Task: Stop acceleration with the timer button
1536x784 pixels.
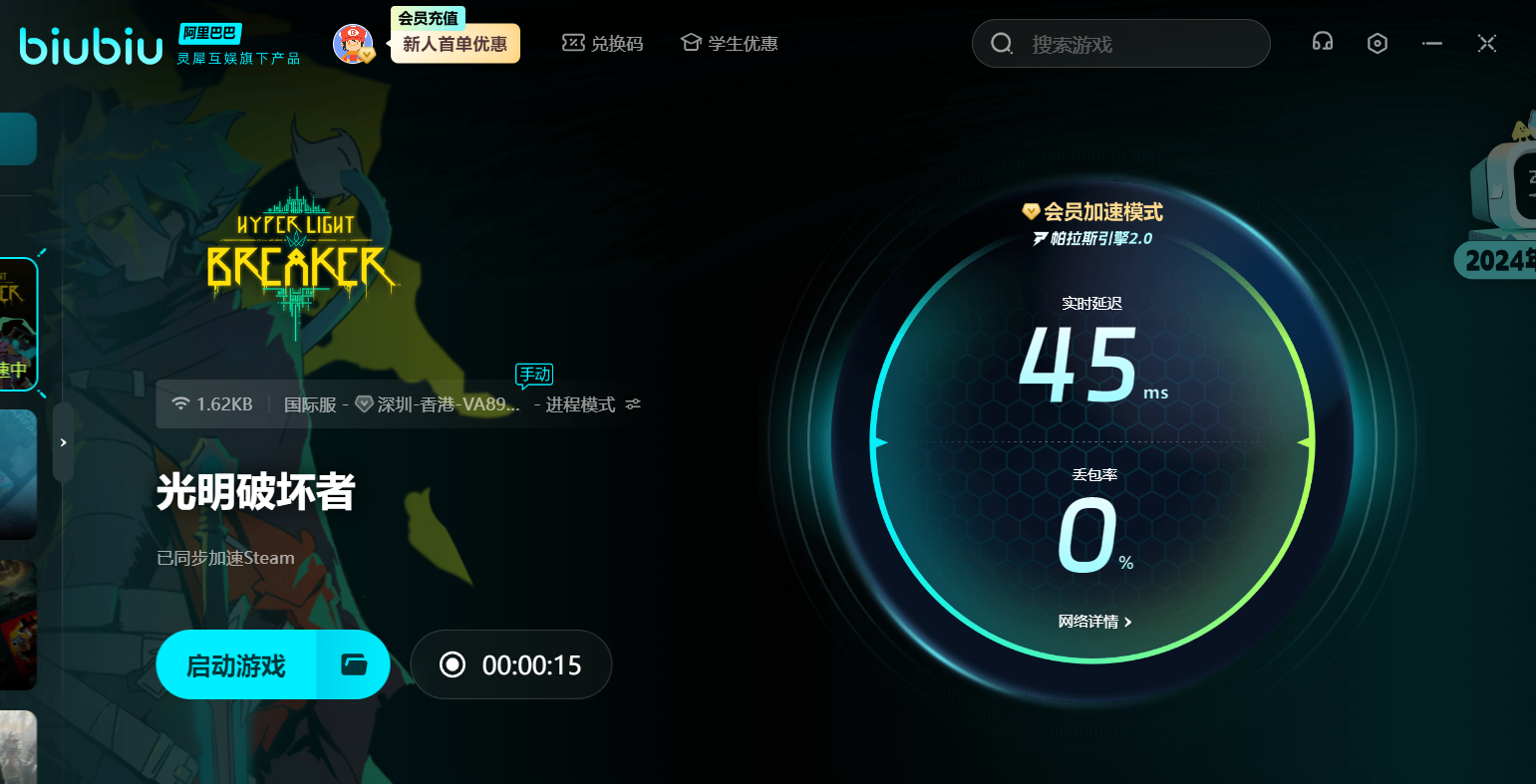Action: click(510, 664)
